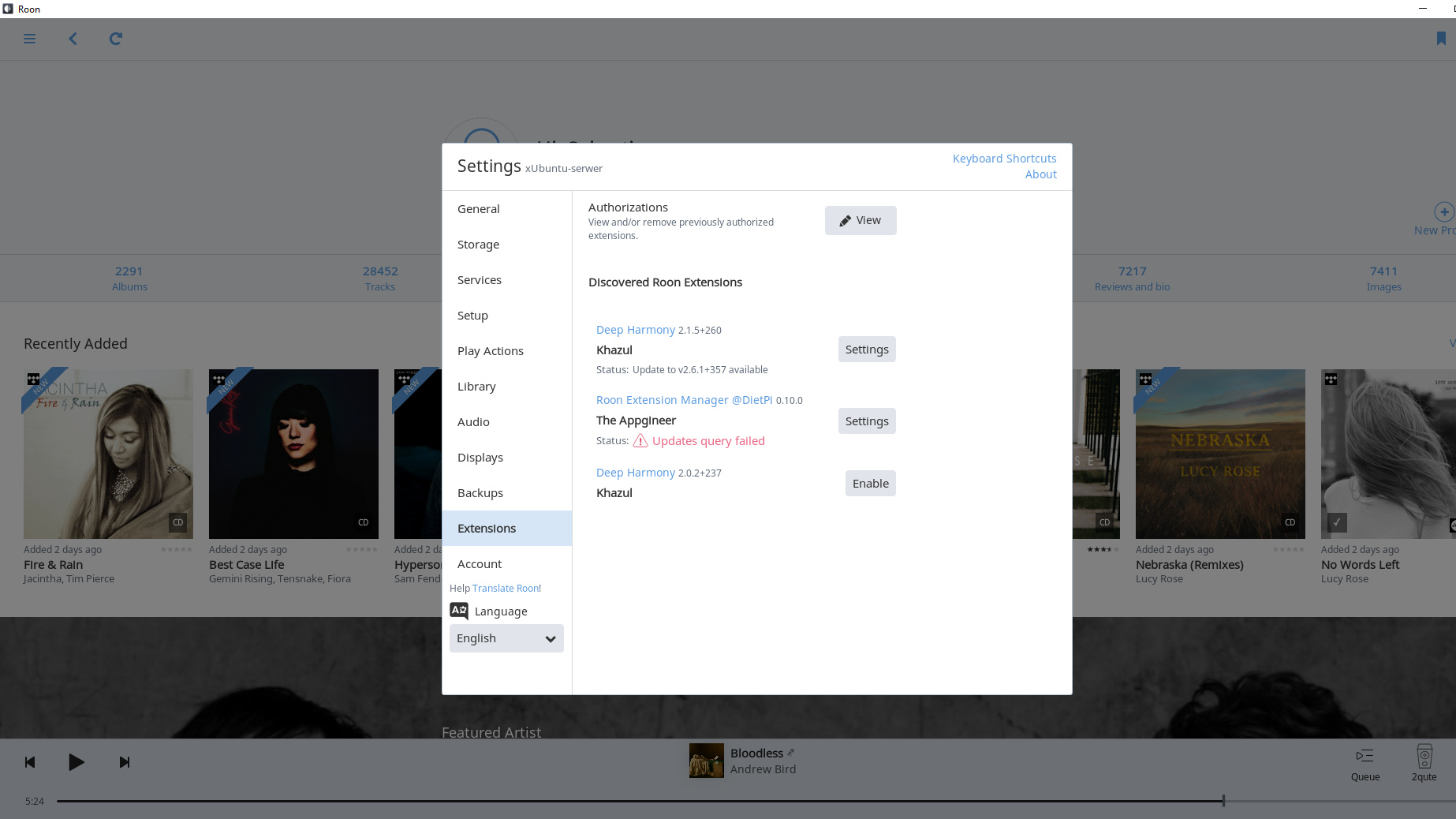
Task: Open the Queue icon
Action: click(1365, 756)
